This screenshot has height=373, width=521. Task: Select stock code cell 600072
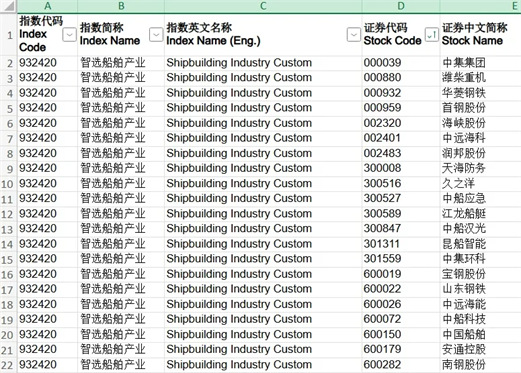pos(401,319)
